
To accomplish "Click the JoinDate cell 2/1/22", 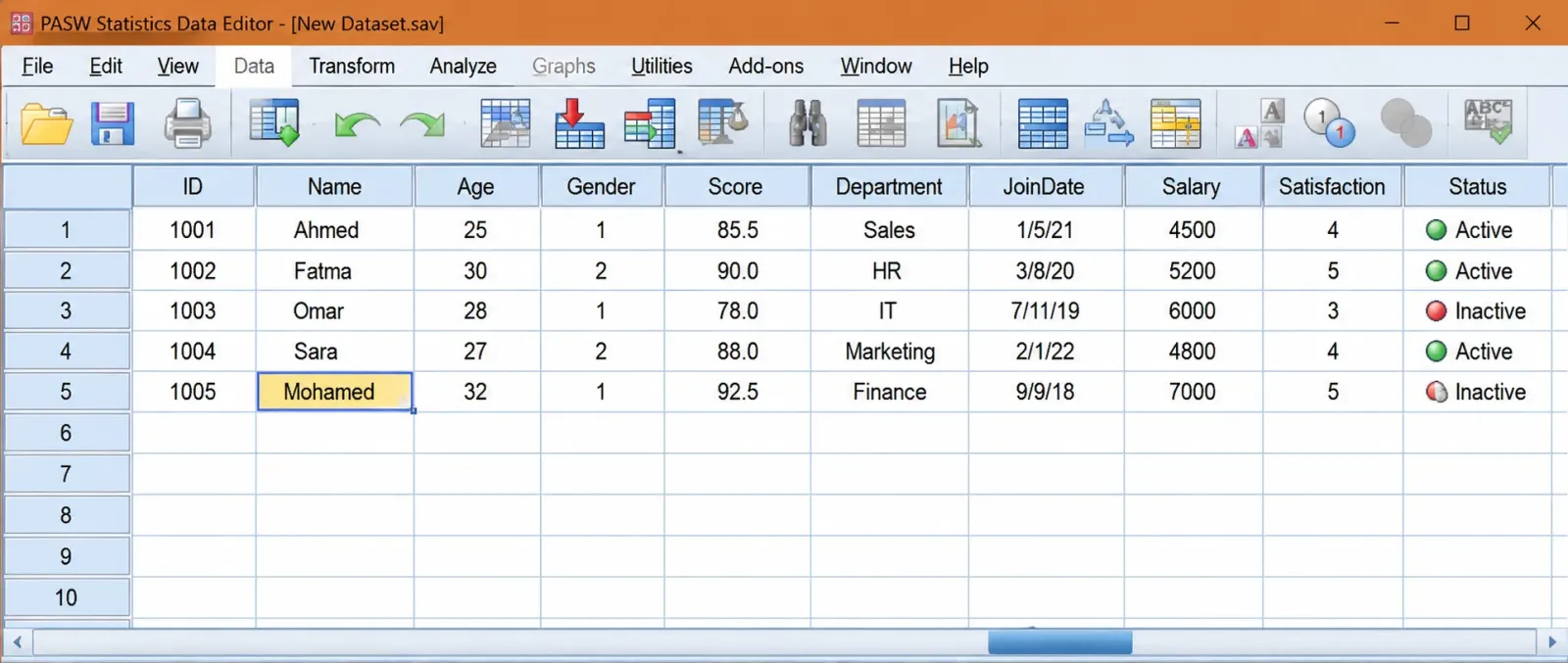I will [x=1045, y=351].
